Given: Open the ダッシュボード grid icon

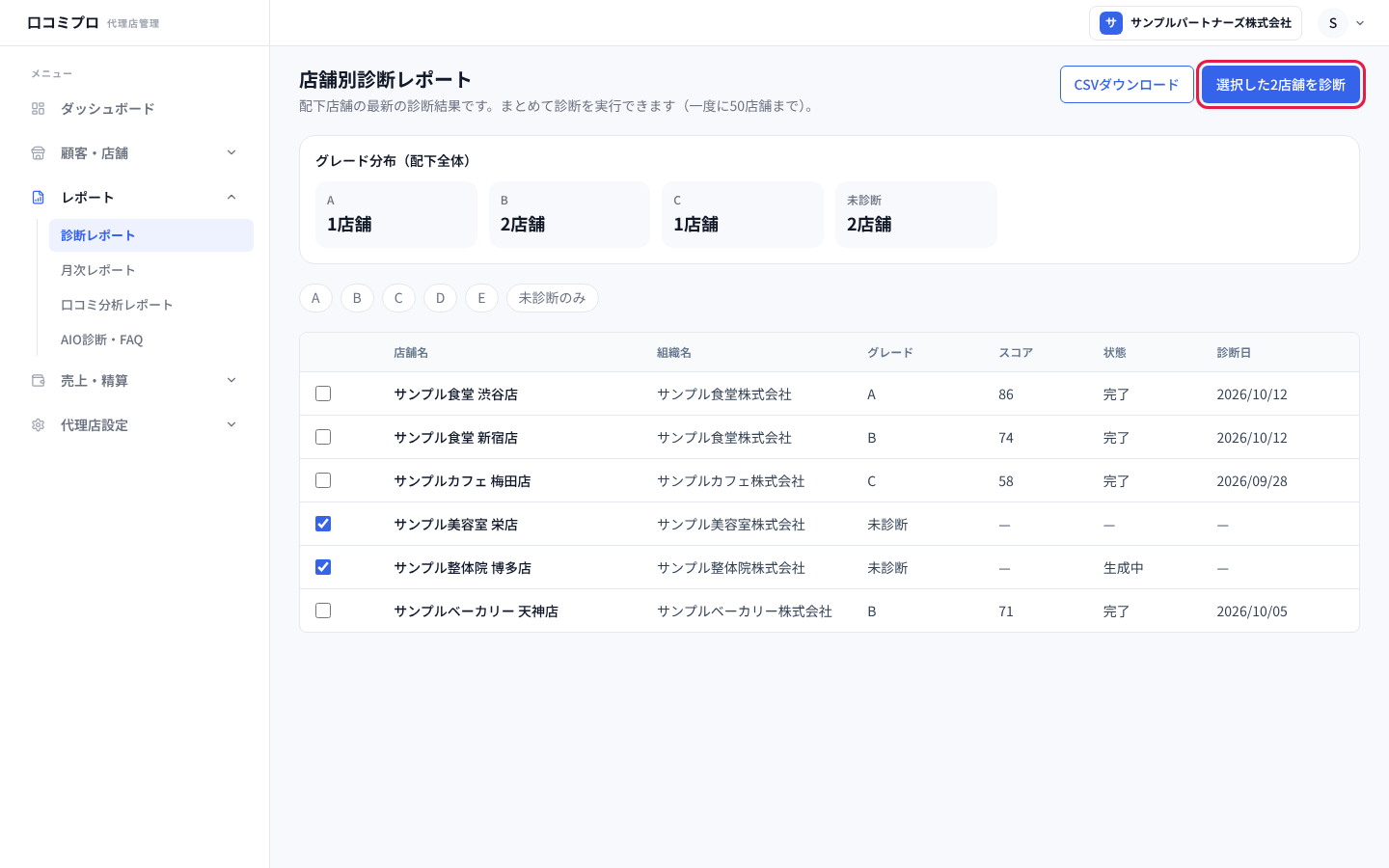Looking at the screenshot, I should 38,109.
